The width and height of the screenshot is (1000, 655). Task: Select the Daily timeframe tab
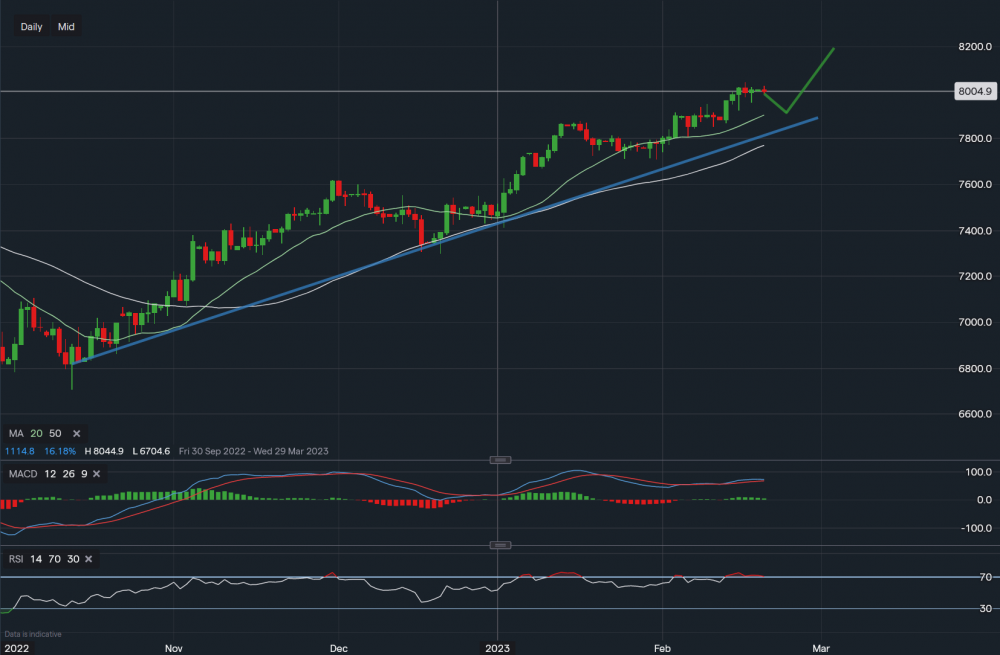(x=31, y=27)
